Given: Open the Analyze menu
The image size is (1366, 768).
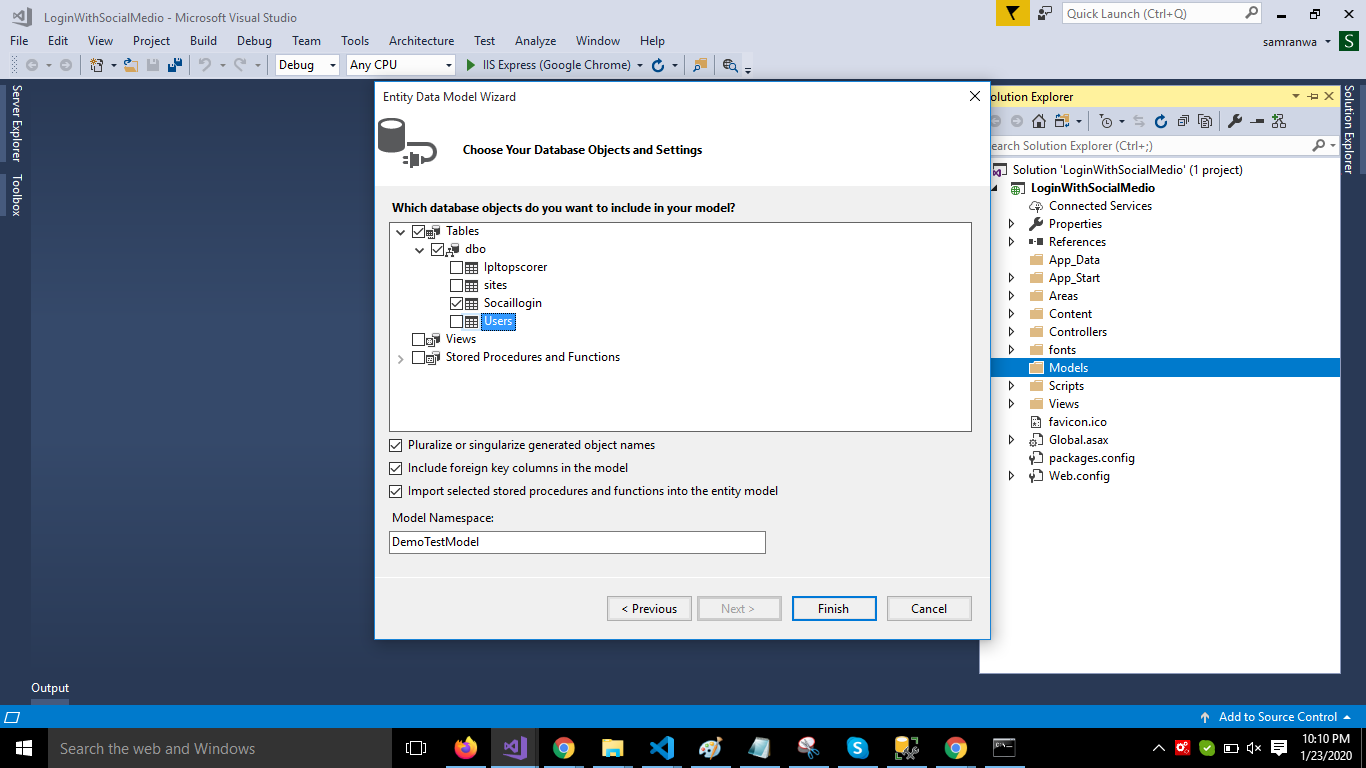Looking at the screenshot, I should pos(535,41).
